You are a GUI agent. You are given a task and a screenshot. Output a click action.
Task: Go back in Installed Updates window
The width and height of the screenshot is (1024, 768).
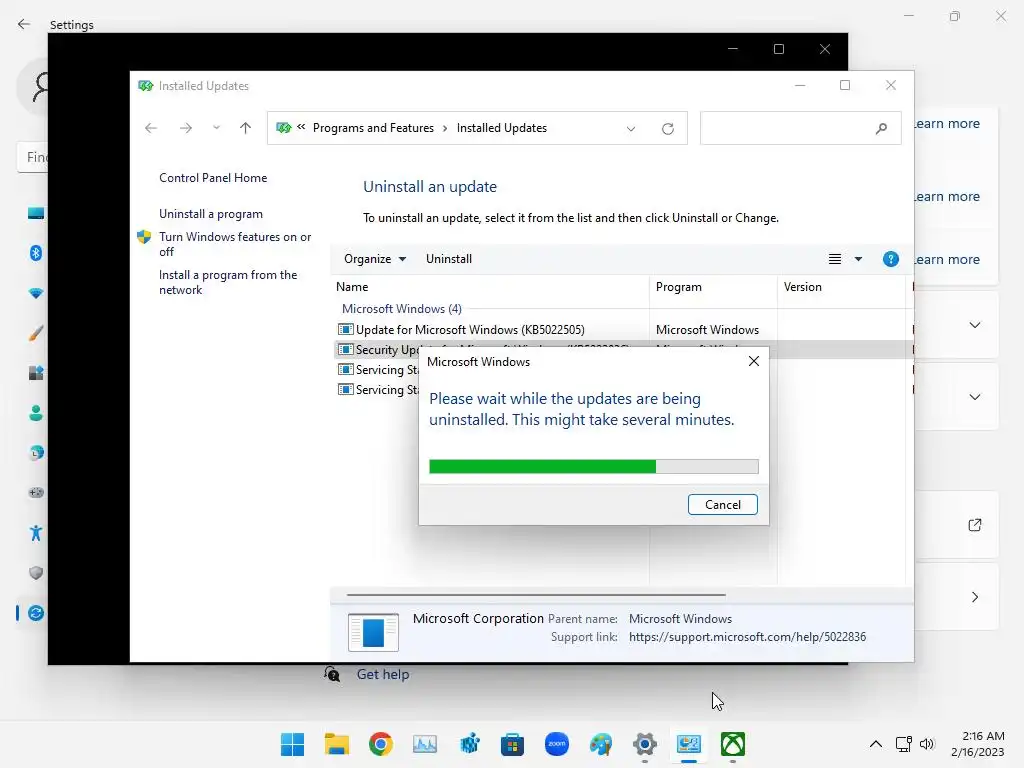point(151,128)
